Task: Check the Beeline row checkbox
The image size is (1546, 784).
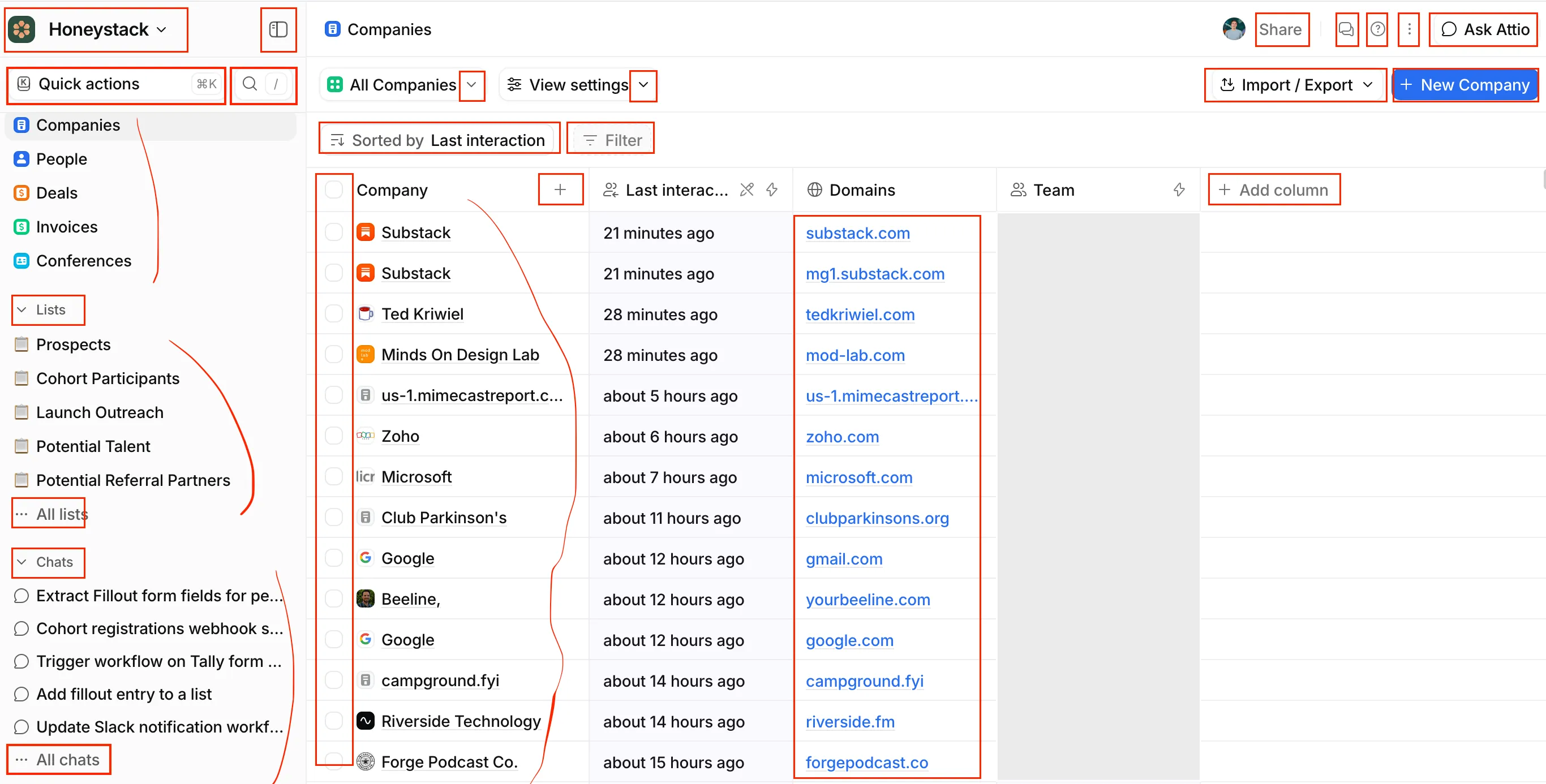Action: pyautogui.click(x=334, y=598)
